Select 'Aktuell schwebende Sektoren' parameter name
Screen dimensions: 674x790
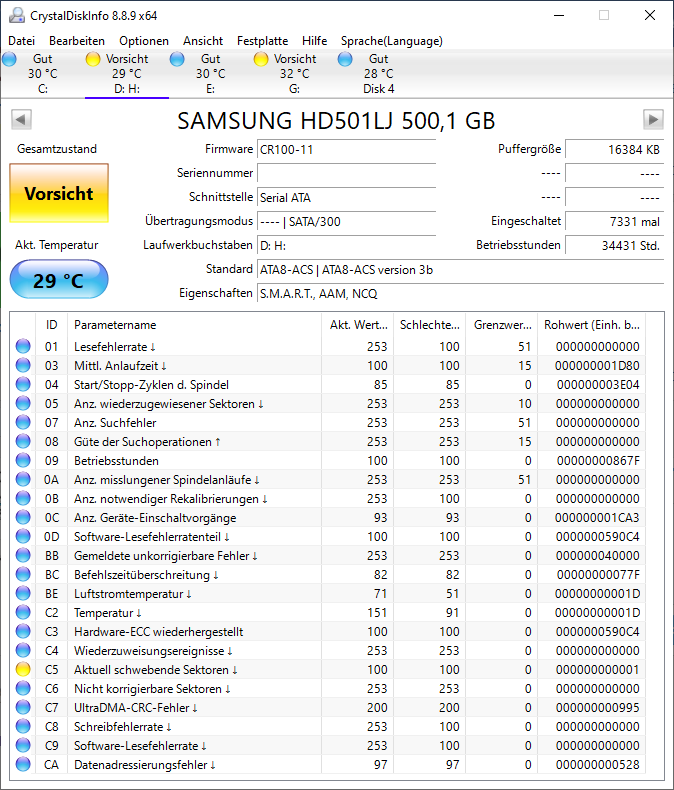pyautogui.click(x=155, y=670)
